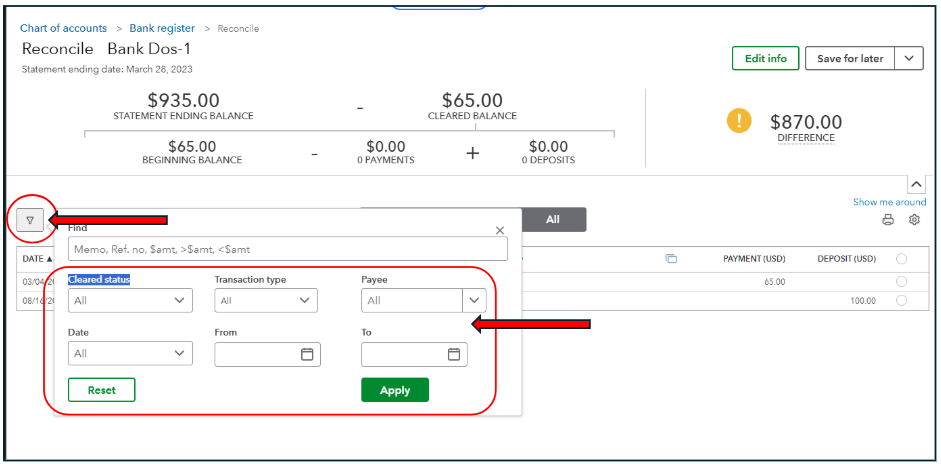Click the filter funnel icon

click(30, 221)
